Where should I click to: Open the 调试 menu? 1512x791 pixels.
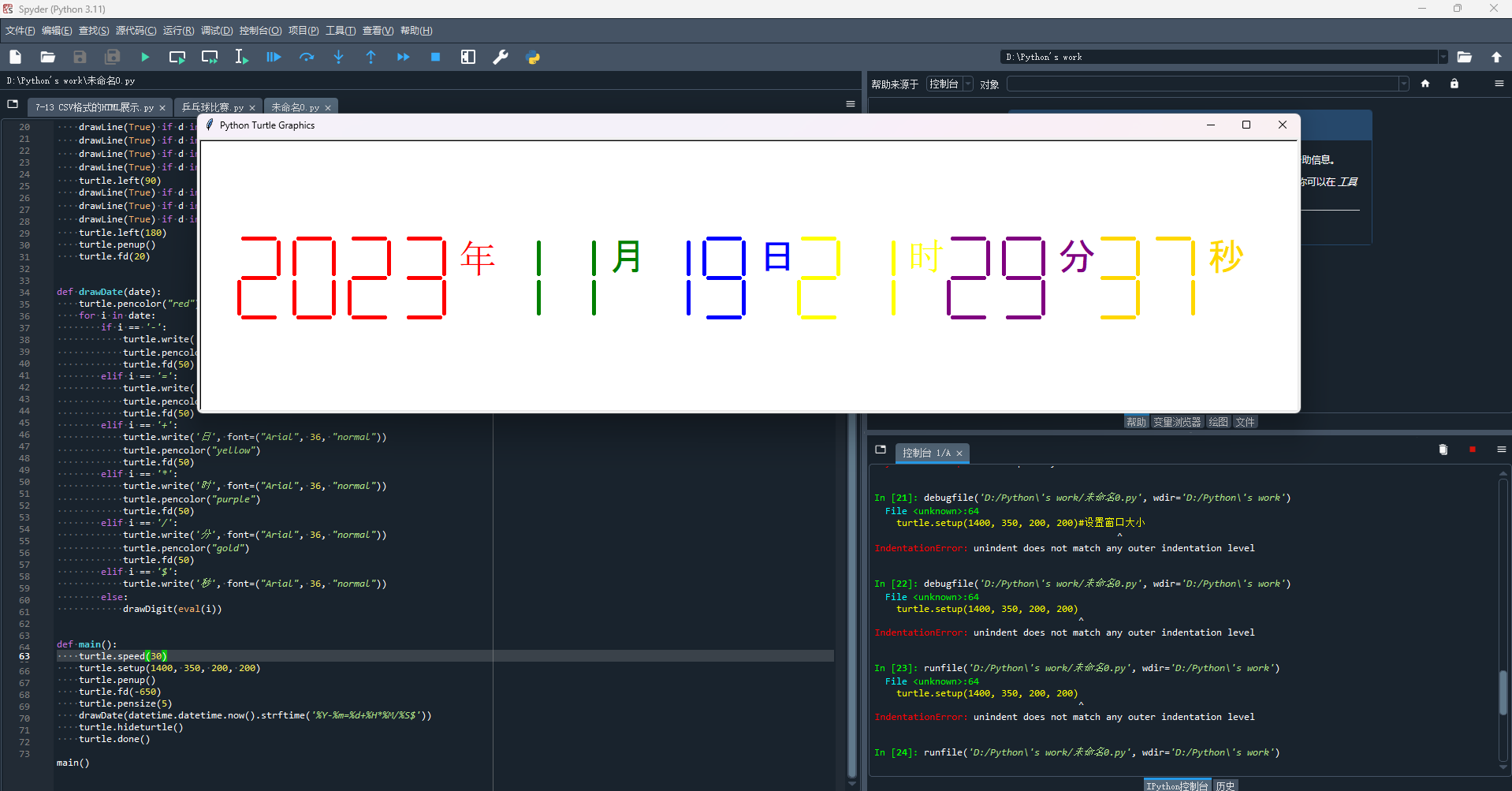217,31
